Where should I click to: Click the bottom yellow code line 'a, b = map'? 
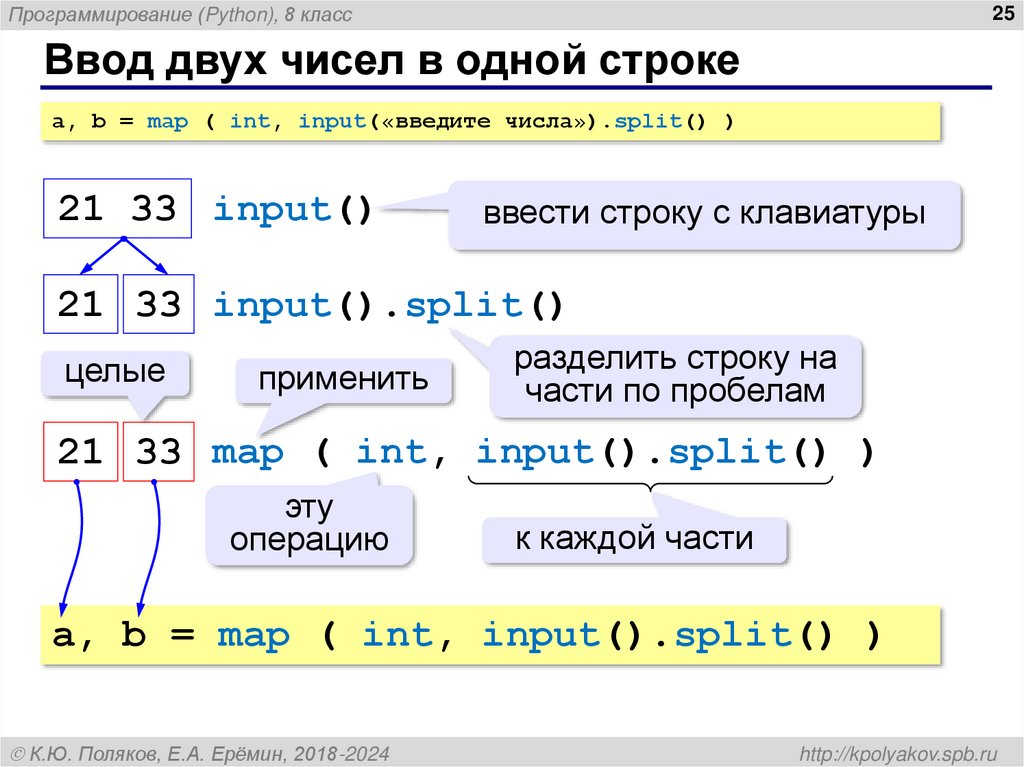coord(490,635)
